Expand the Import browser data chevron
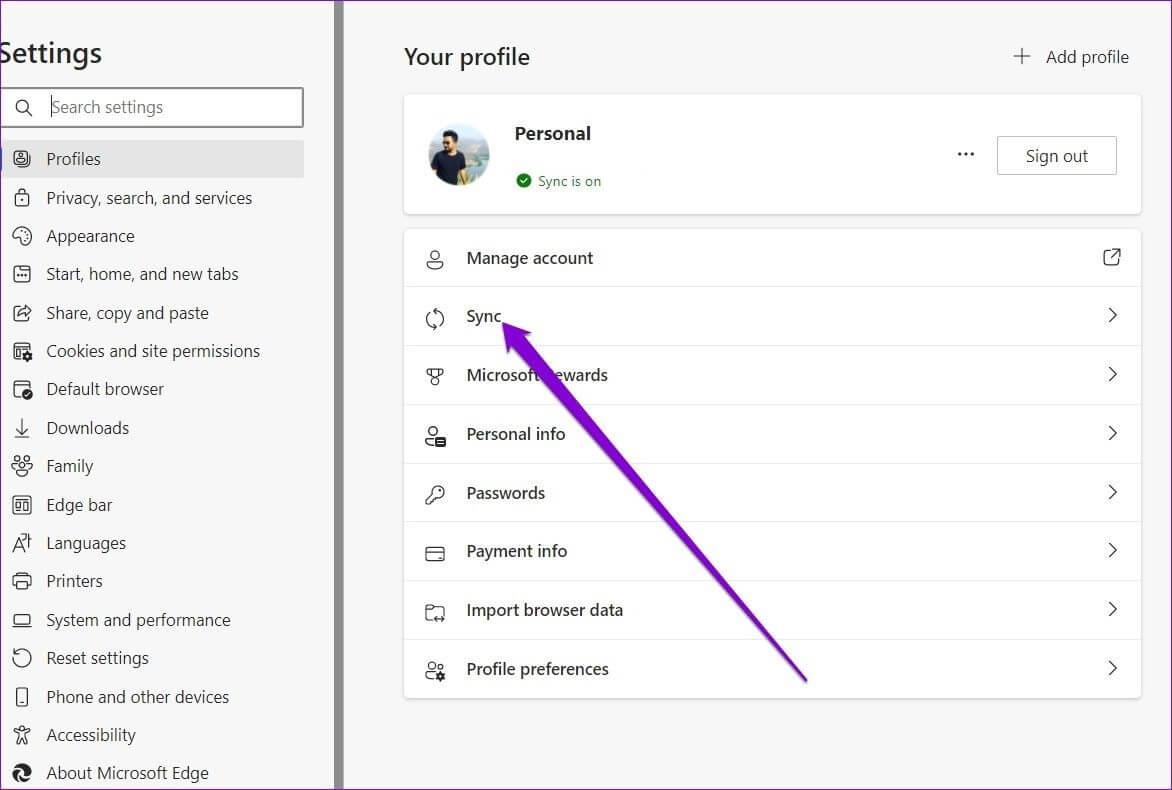Image resolution: width=1172 pixels, height=790 pixels. click(1112, 609)
